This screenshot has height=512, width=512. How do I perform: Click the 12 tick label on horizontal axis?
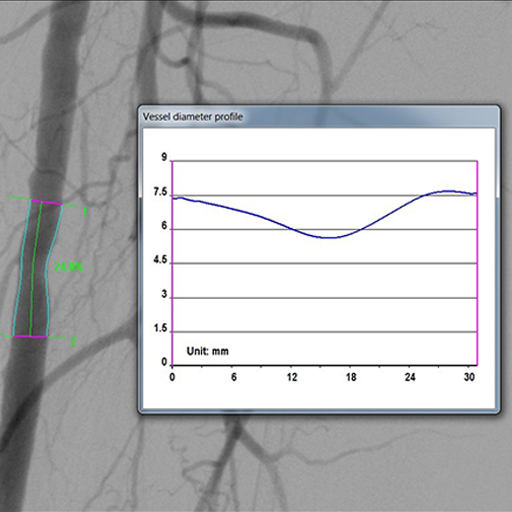(x=292, y=377)
